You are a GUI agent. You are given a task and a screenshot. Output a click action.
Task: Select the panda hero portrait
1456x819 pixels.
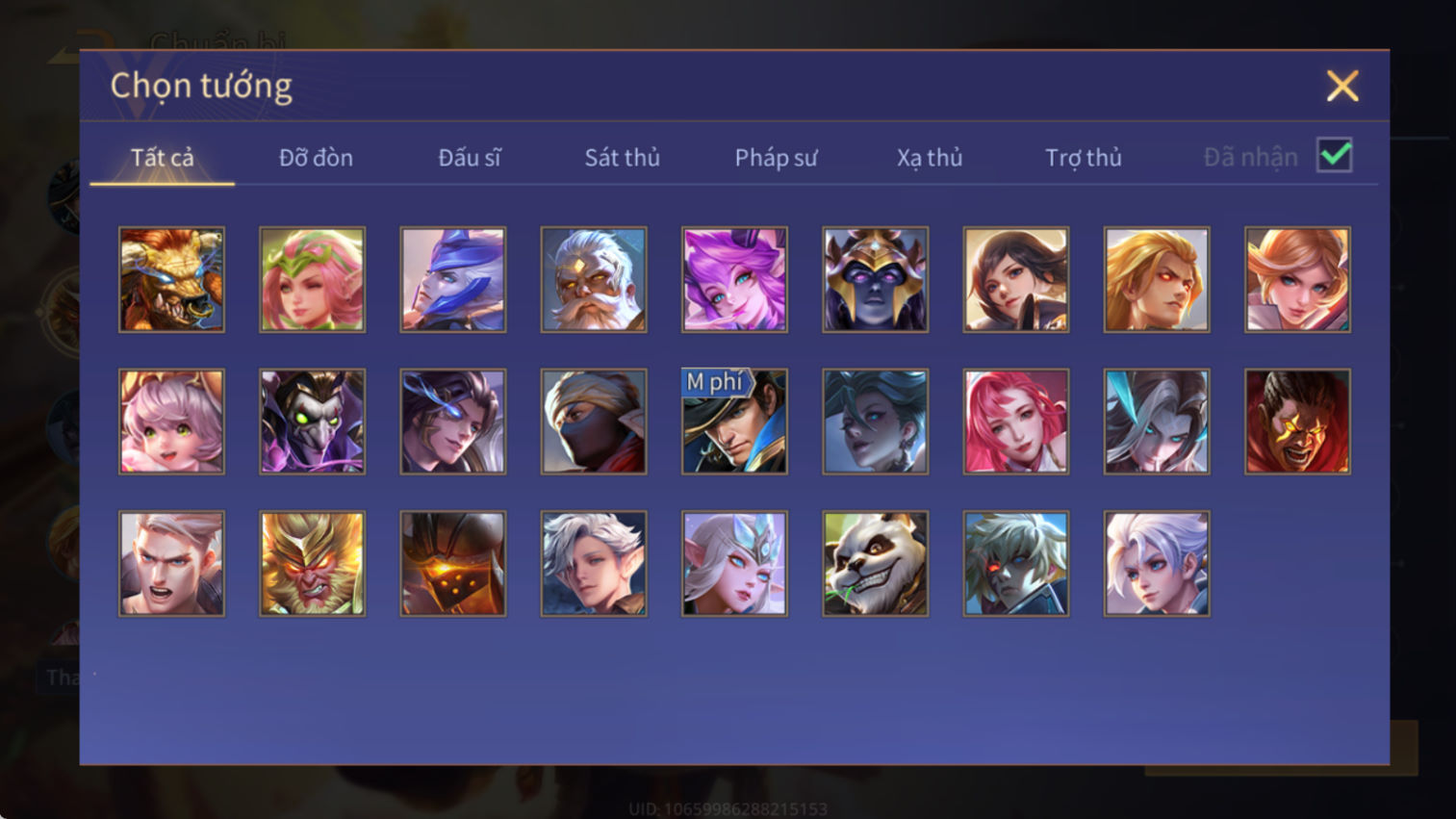(x=875, y=564)
